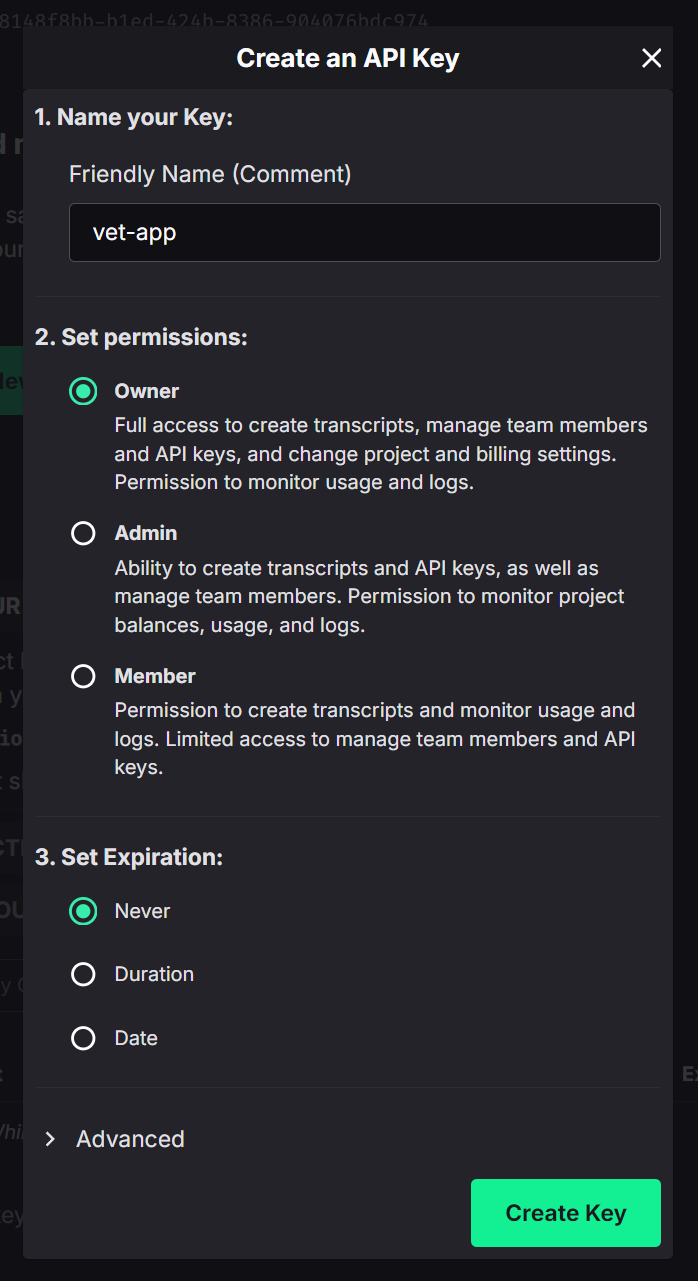Image resolution: width=698 pixels, height=1281 pixels.
Task: Pick the Member permission radio button
Action: (83, 676)
